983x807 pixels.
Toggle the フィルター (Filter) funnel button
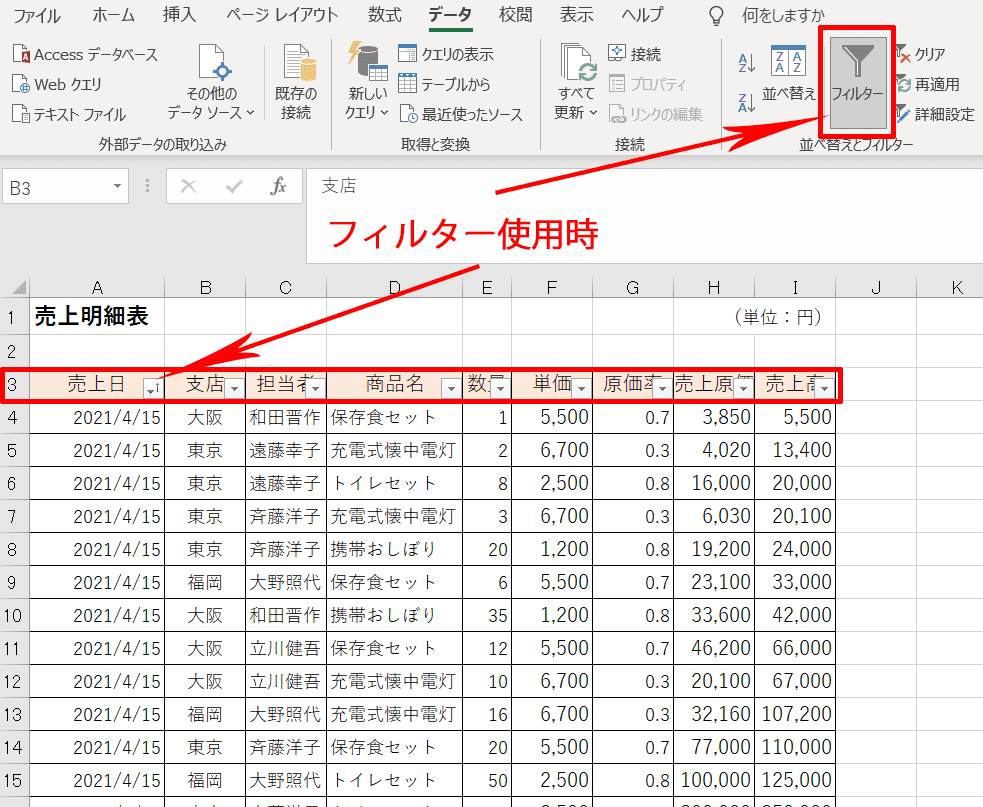click(x=857, y=77)
